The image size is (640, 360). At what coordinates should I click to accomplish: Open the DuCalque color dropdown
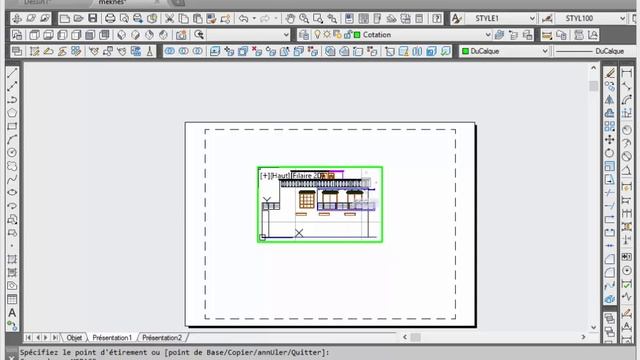(x=544, y=51)
